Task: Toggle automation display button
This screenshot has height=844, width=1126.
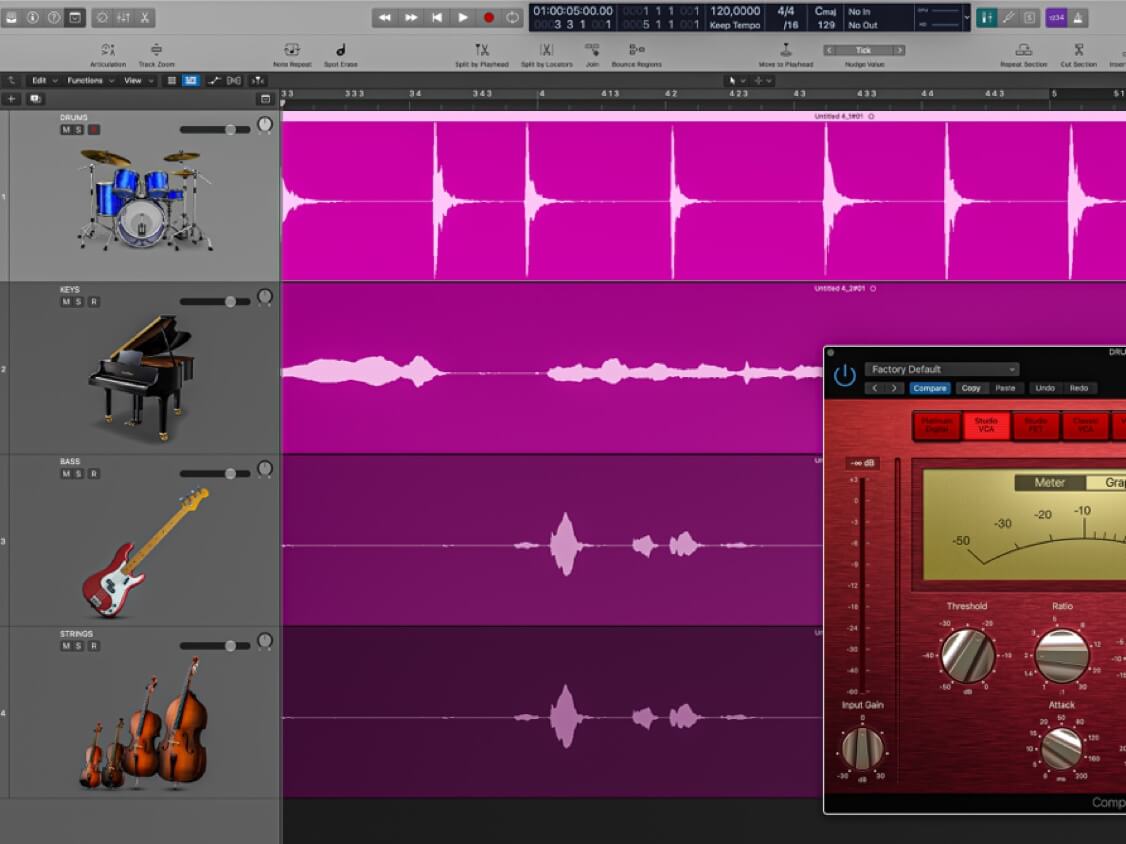Action: [x=214, y=80]
